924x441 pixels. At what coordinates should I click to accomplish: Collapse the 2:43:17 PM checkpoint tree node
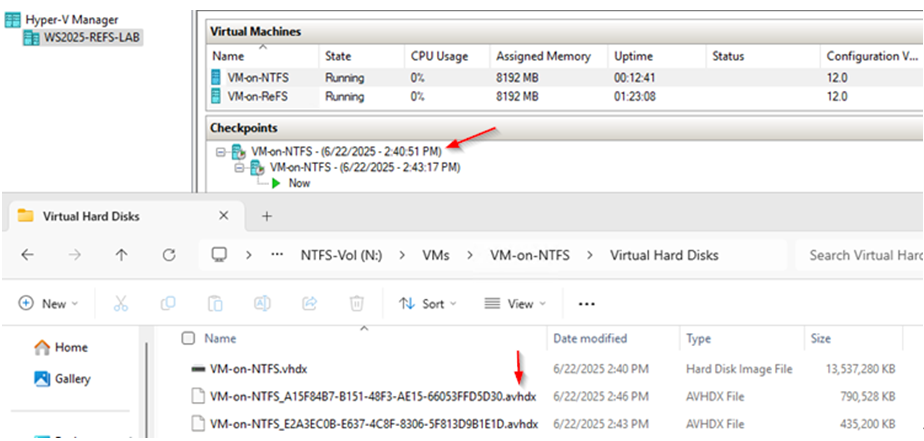point(239,168)
